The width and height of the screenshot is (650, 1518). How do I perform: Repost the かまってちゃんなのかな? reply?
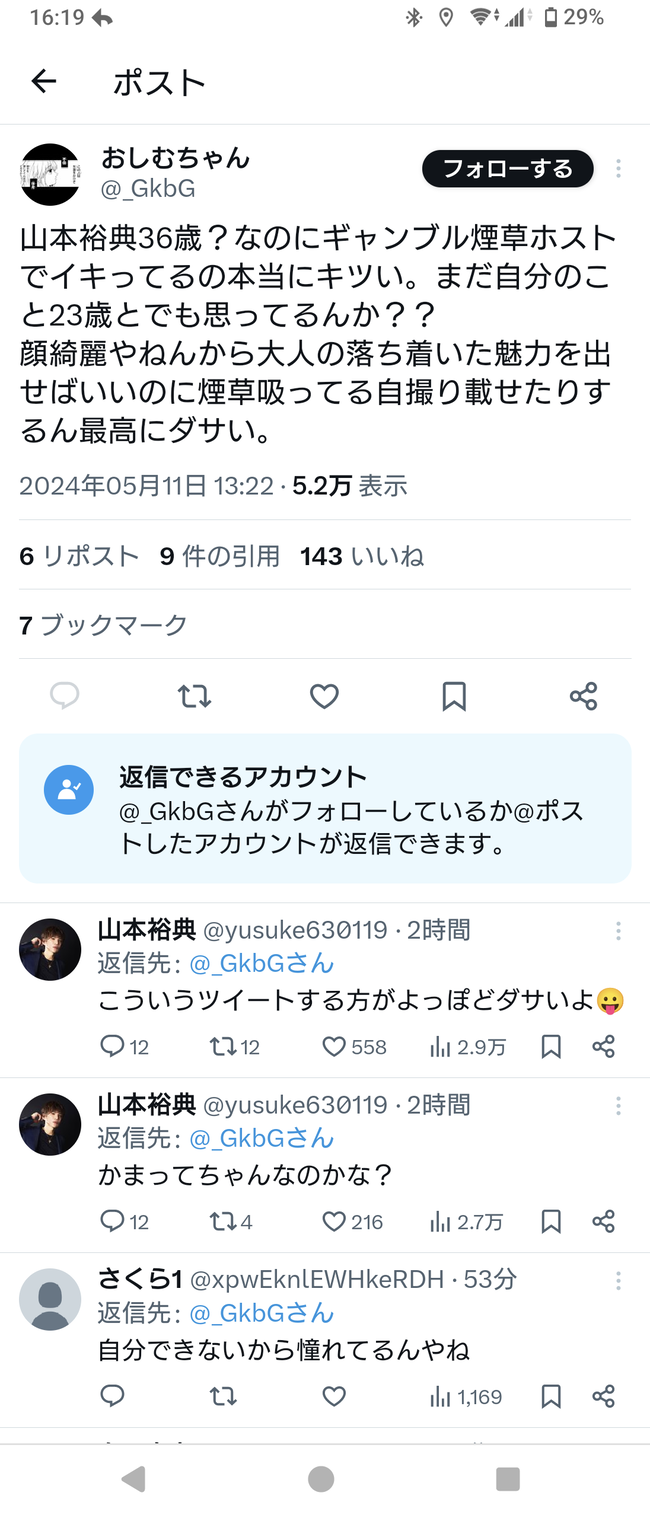coord(231,1222)
